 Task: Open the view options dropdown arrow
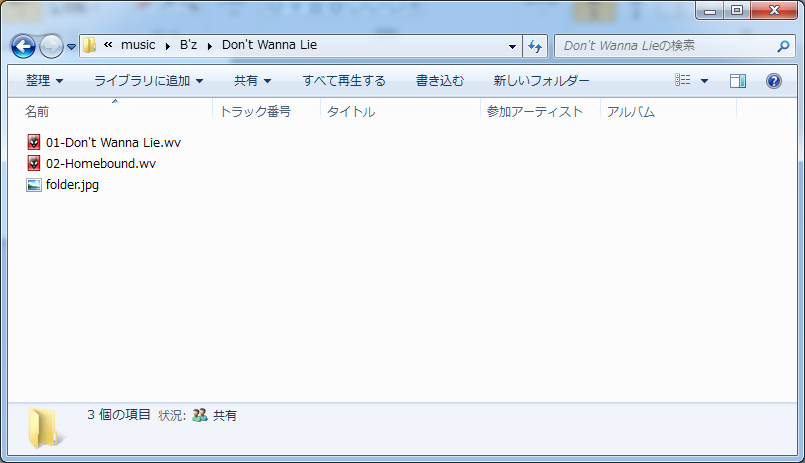coord(704,81)
